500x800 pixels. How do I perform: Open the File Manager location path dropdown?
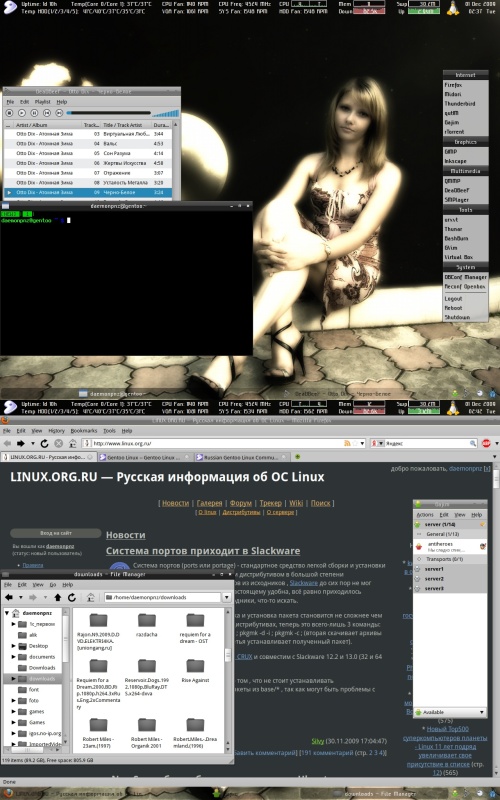[x=227, y=597]
